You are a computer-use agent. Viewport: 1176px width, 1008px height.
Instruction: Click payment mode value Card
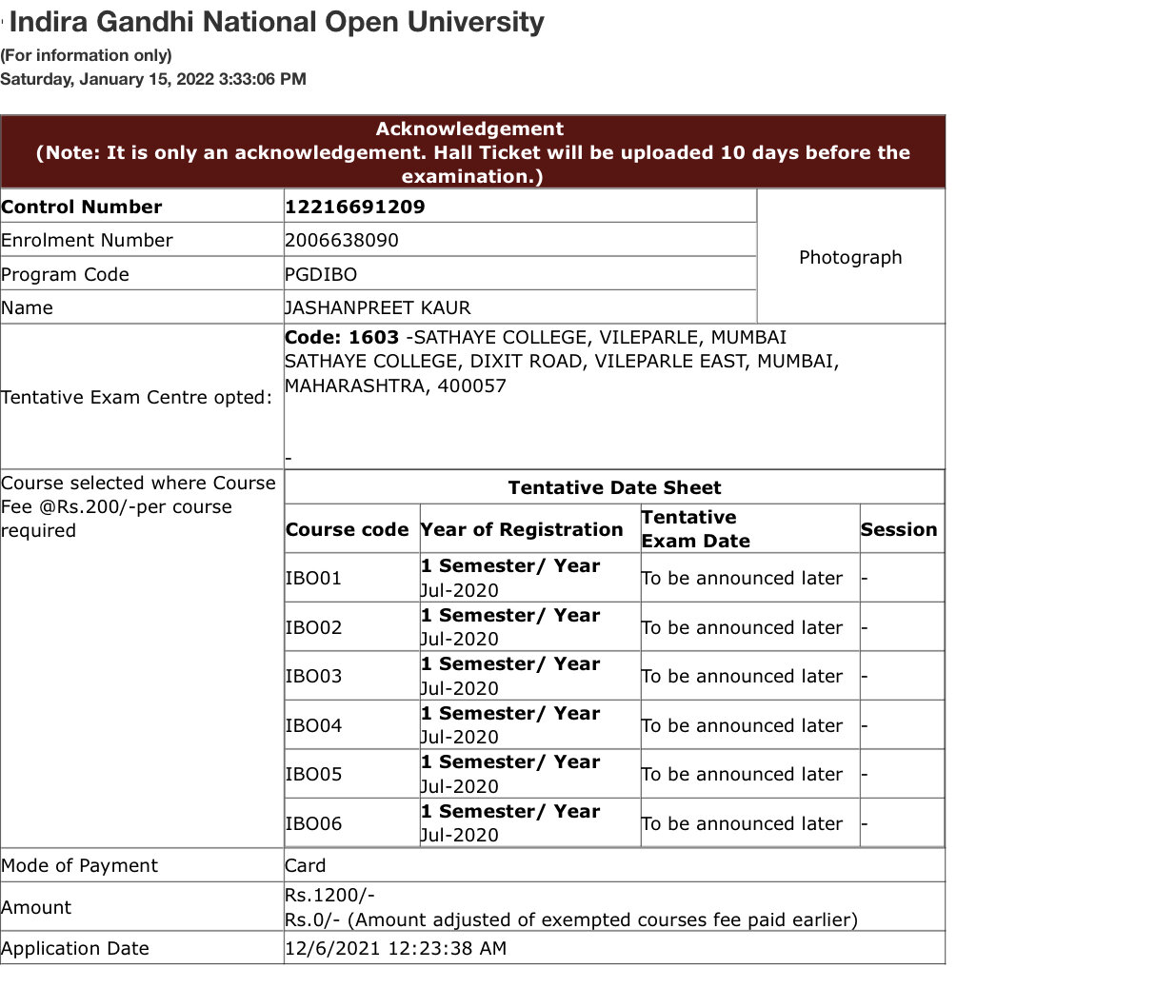(306, 865)
